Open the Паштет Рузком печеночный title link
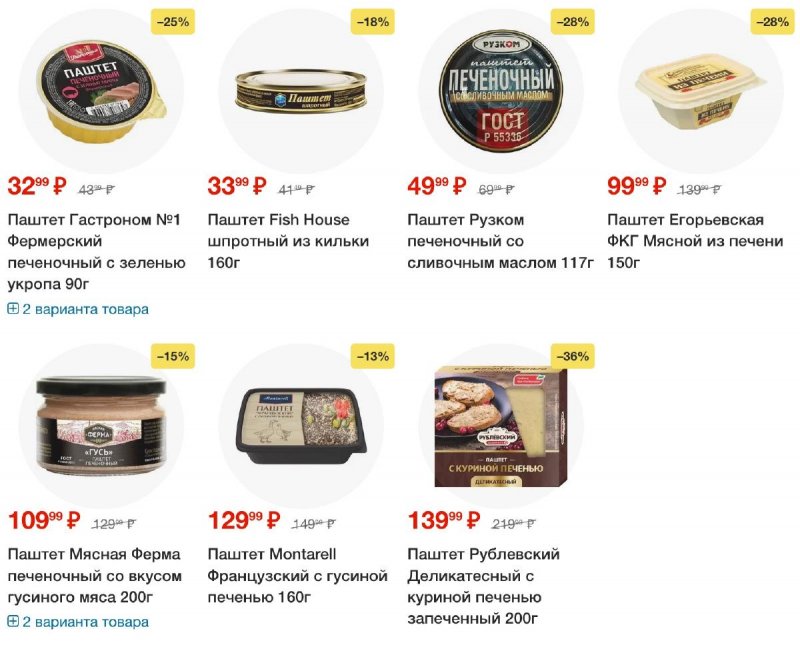Screen dimensions: 800x645 pos(501,241)
